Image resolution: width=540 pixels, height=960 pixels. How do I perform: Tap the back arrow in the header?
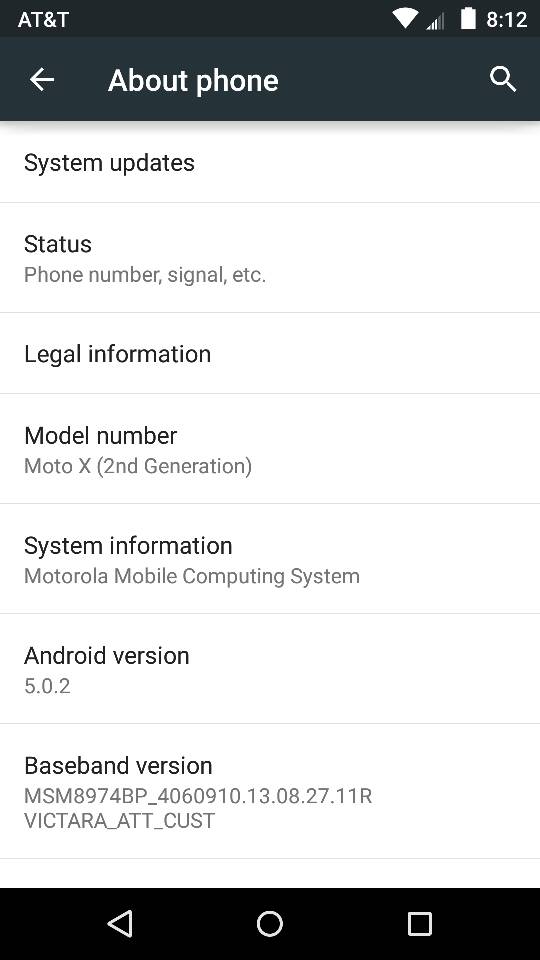coord(42,80)
